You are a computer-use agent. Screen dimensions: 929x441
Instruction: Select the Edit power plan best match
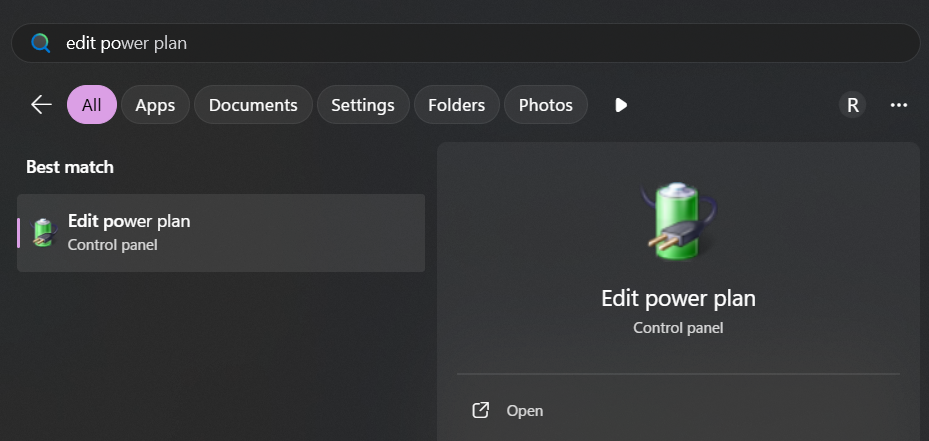[x=221, y=232]
